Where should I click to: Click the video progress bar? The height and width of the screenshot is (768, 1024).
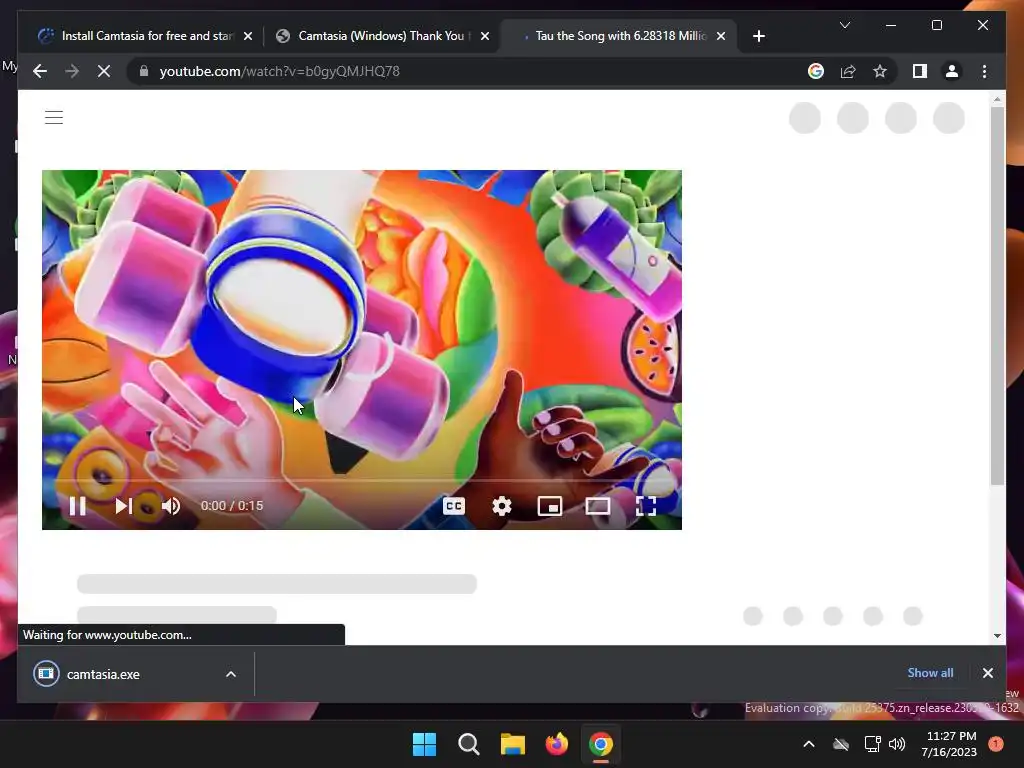tap(362, 481)
